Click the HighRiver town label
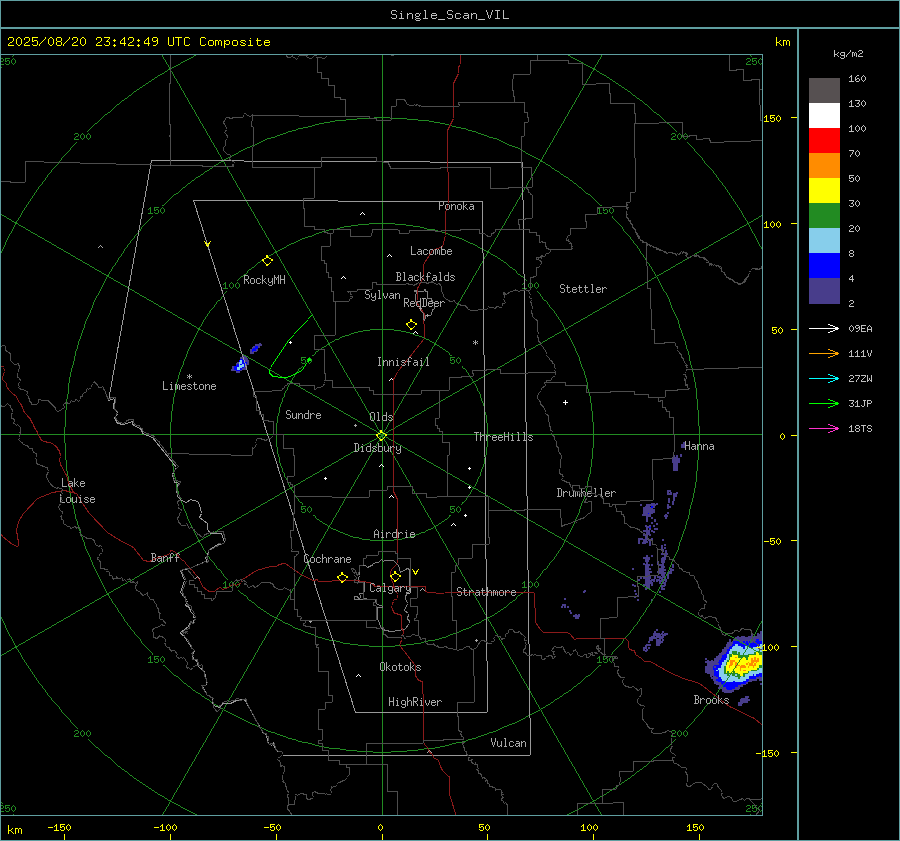 tap(414, 702)
